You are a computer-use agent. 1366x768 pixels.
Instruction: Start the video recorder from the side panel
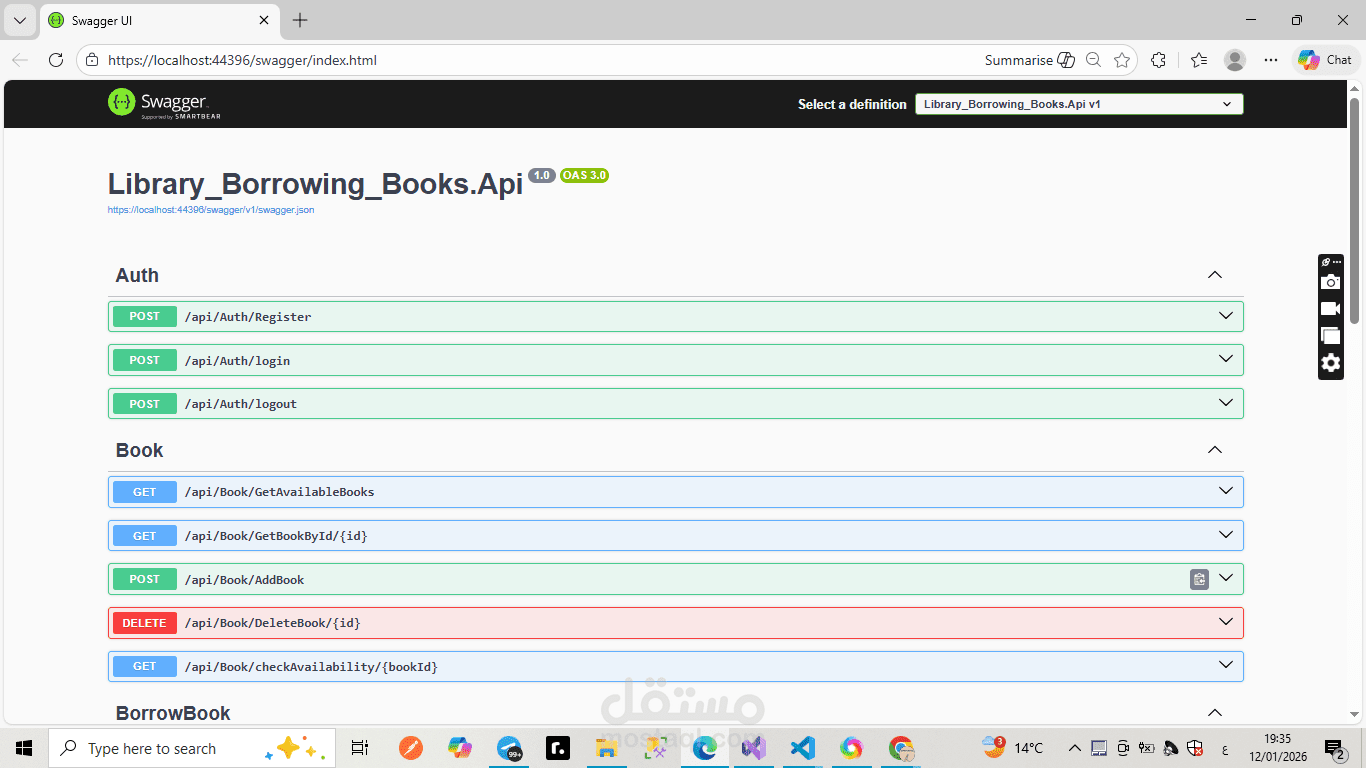1330,308
